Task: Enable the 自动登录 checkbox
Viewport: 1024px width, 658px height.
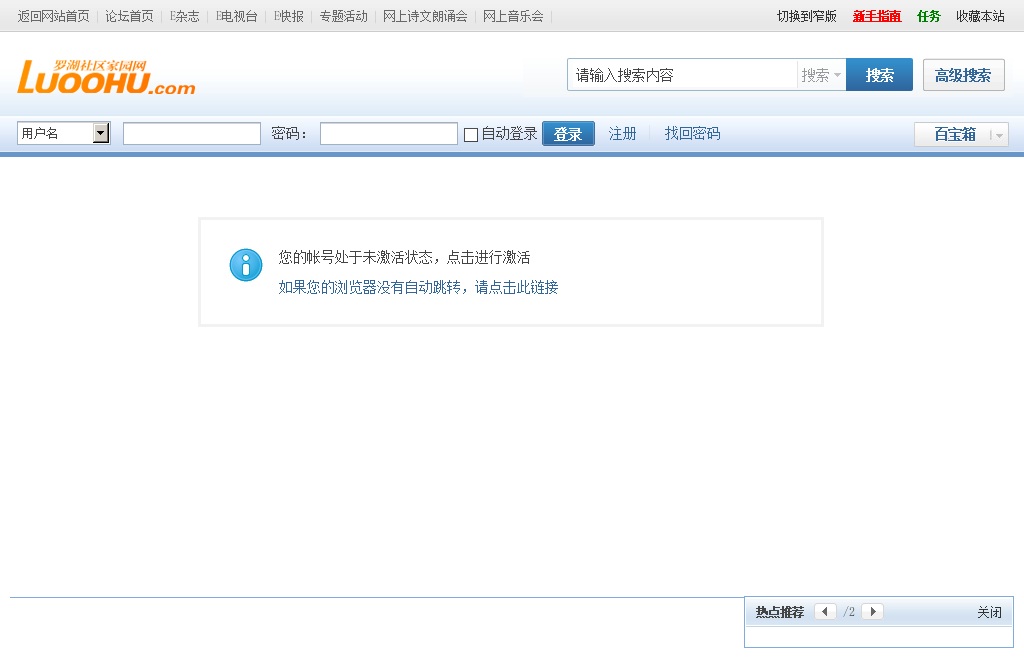Action: click(471, 135)
